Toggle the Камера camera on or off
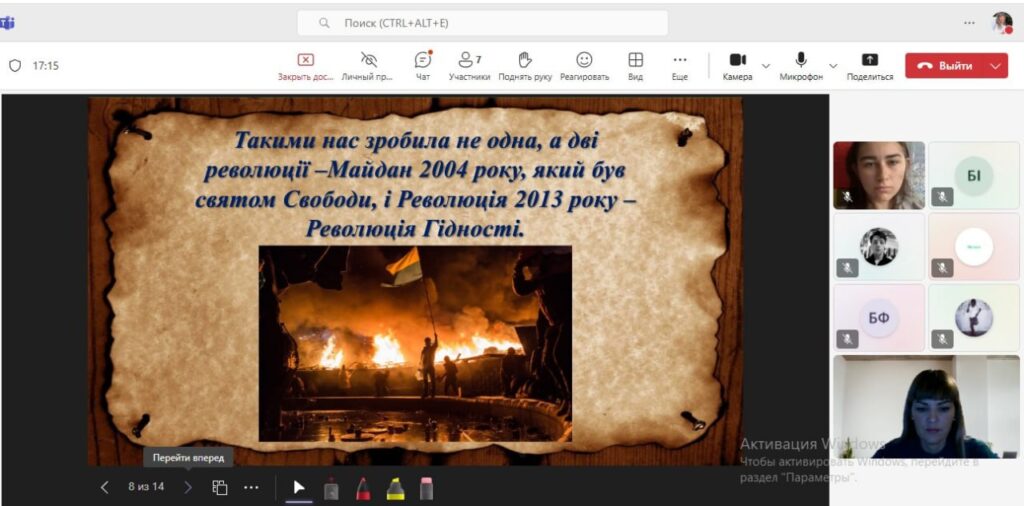Image resolution: width=1024 pixels, height=506 pixels. 737,65
